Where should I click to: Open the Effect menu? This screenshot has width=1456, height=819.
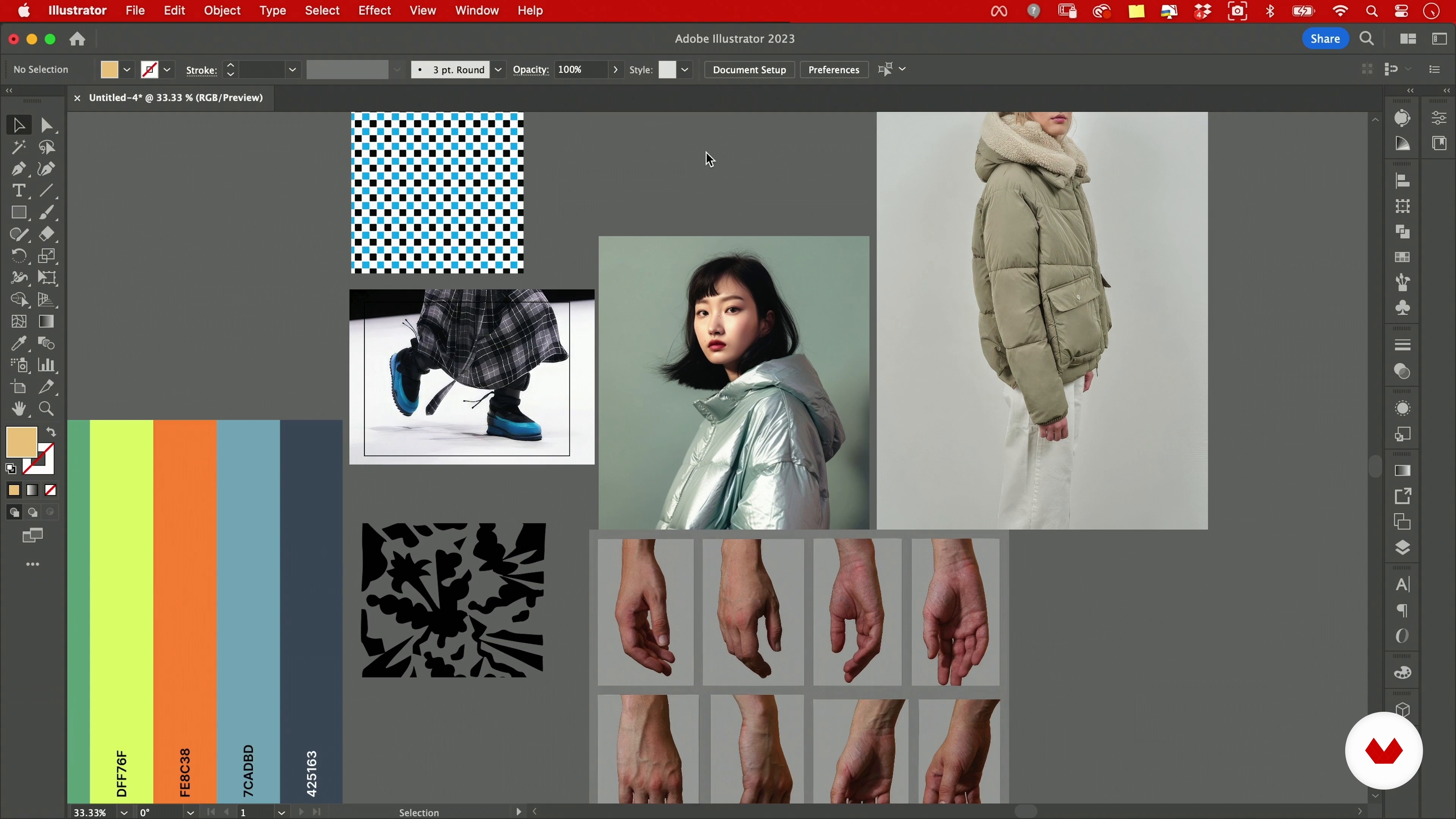tap(374, 11)
